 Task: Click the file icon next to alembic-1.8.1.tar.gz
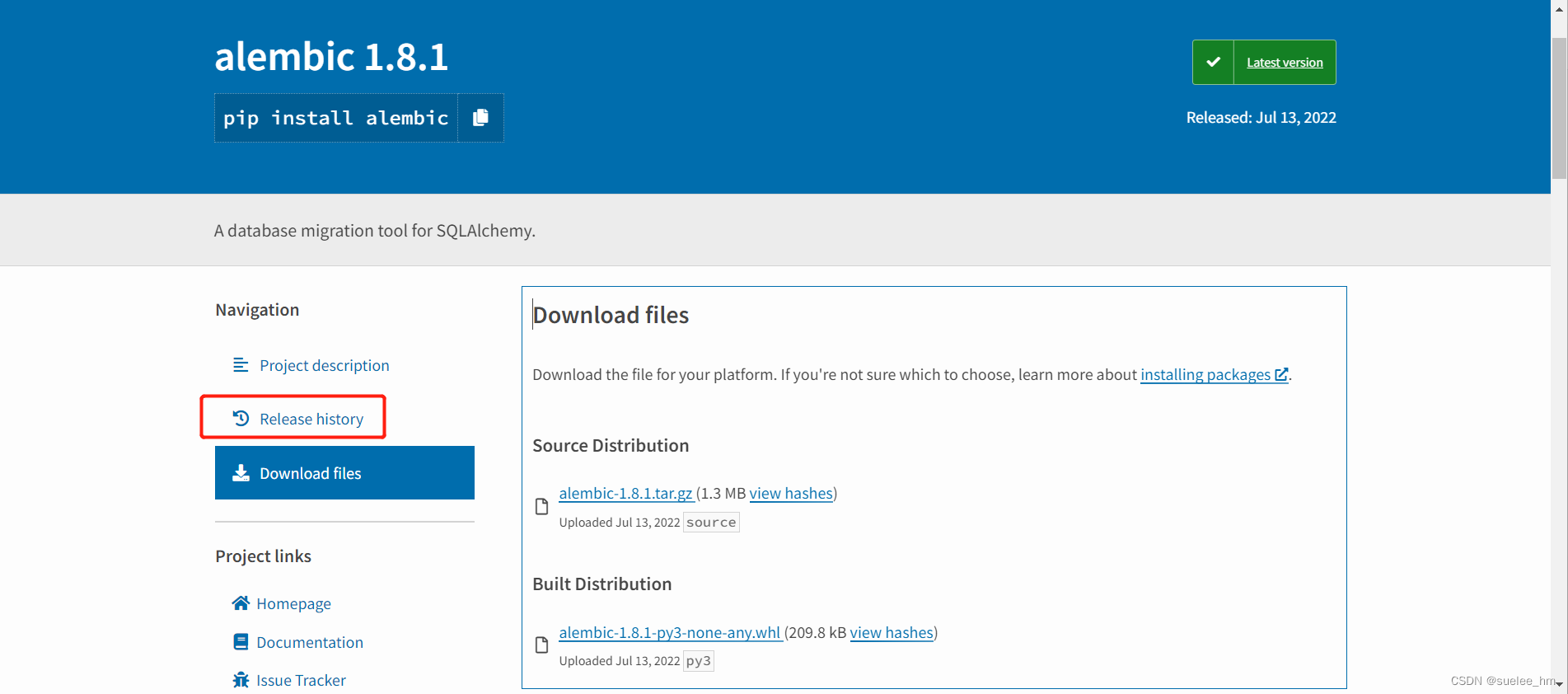tap(541, 506)
